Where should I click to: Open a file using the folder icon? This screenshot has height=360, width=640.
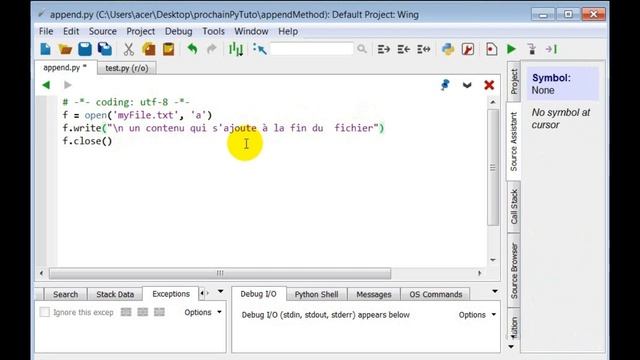(x=65, y=49)
